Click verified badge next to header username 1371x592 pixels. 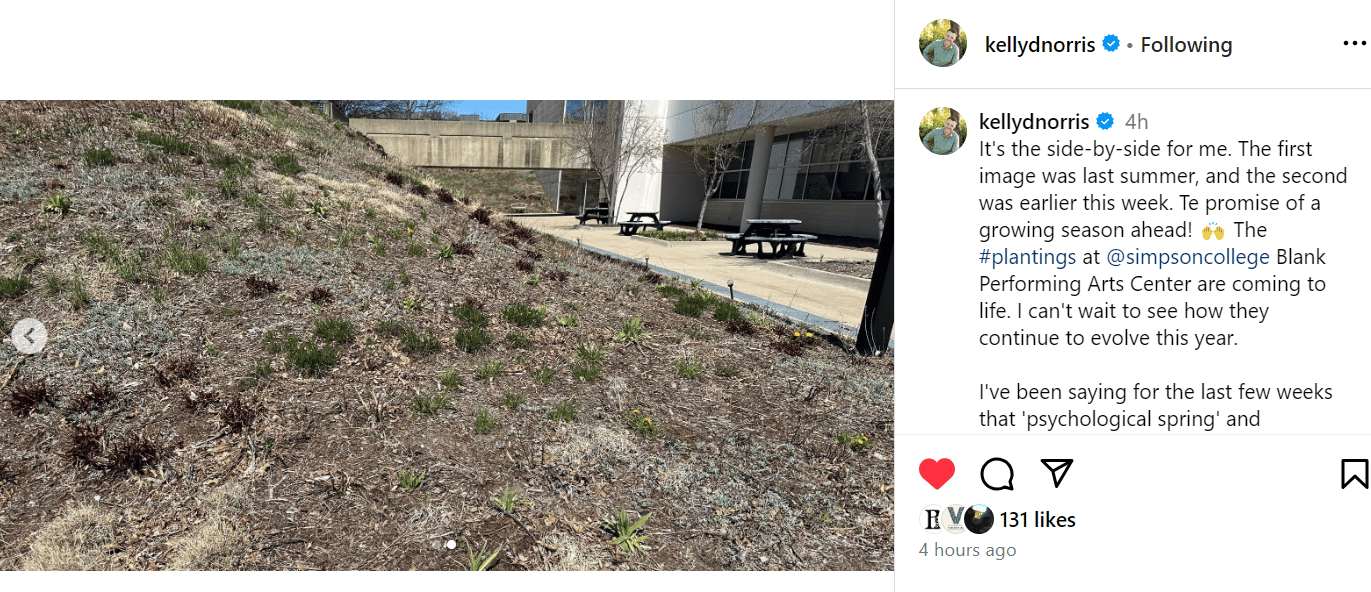1111,44
